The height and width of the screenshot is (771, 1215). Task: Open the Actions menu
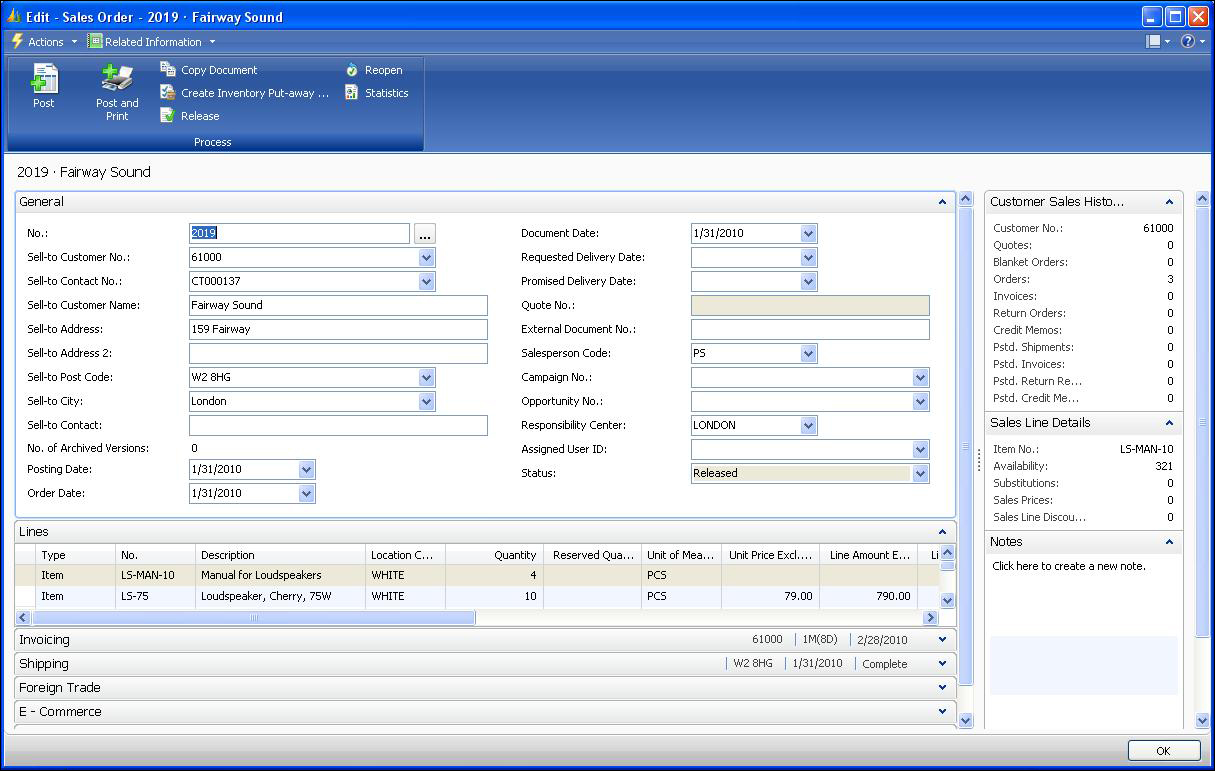[44, 42]
